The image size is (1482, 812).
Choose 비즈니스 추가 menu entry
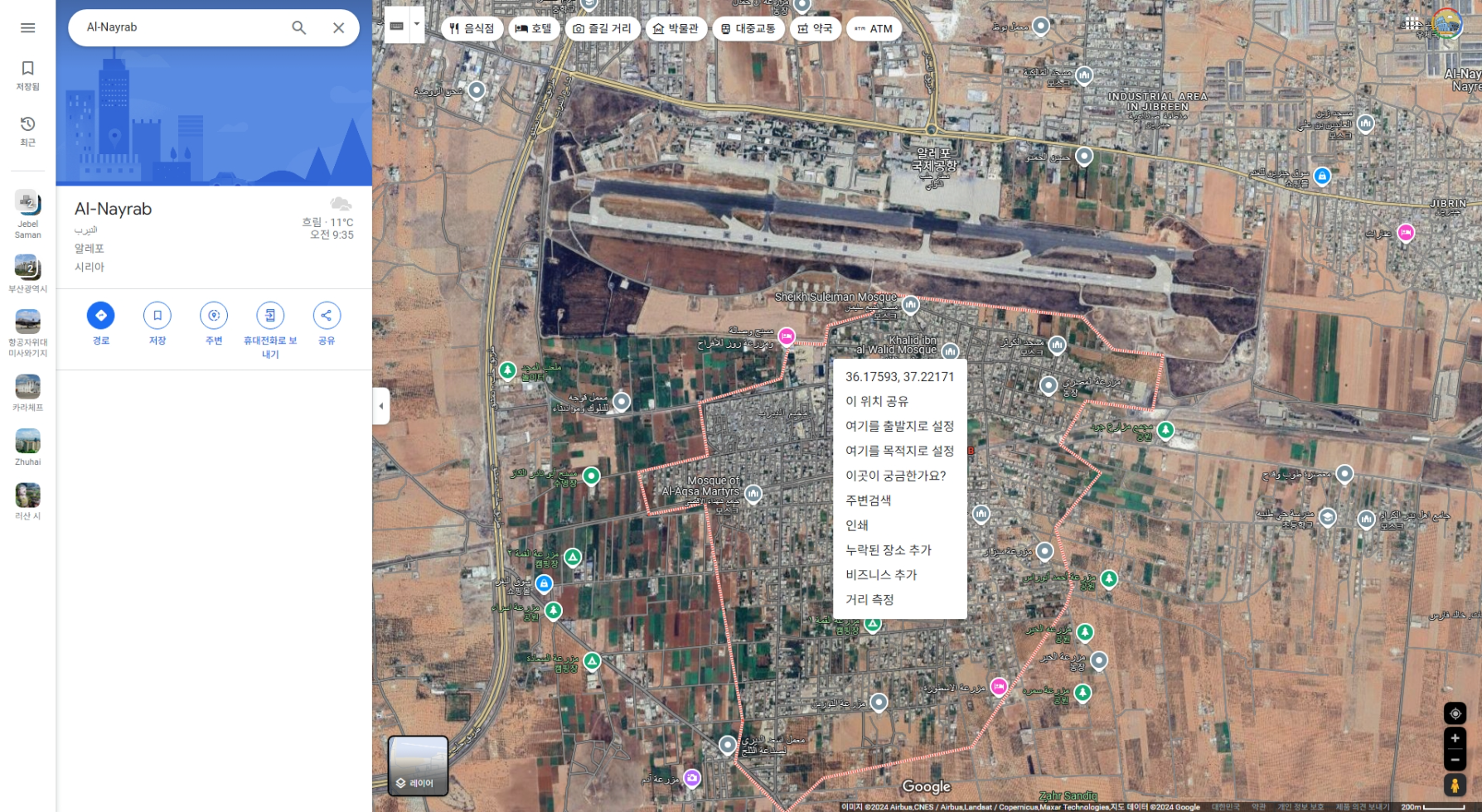point(900,575)
